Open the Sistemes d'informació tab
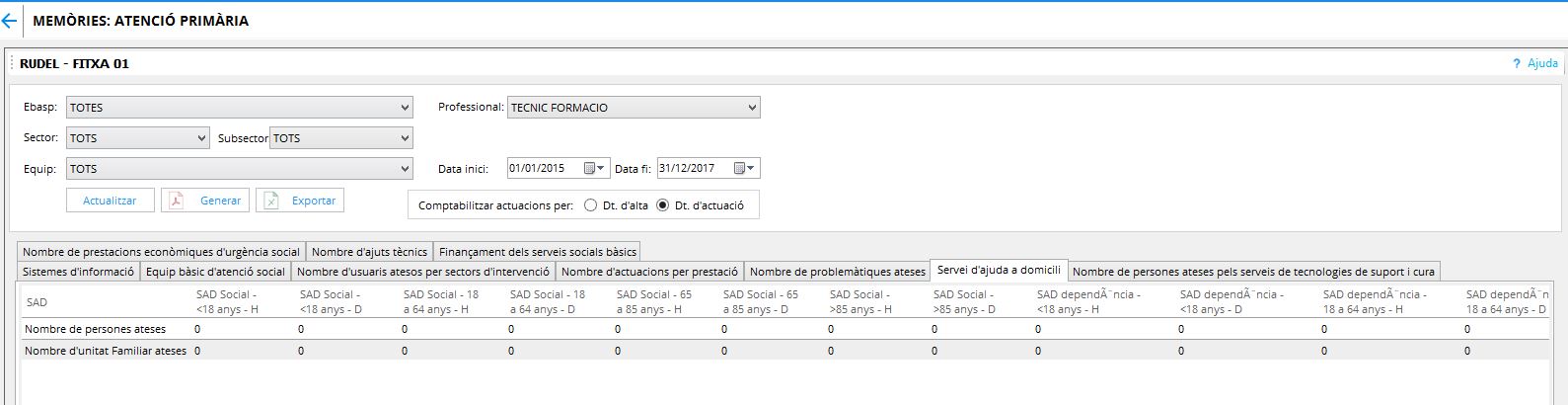The width and height of the screenshot is (1568, 405). click(x=78, y=272)
